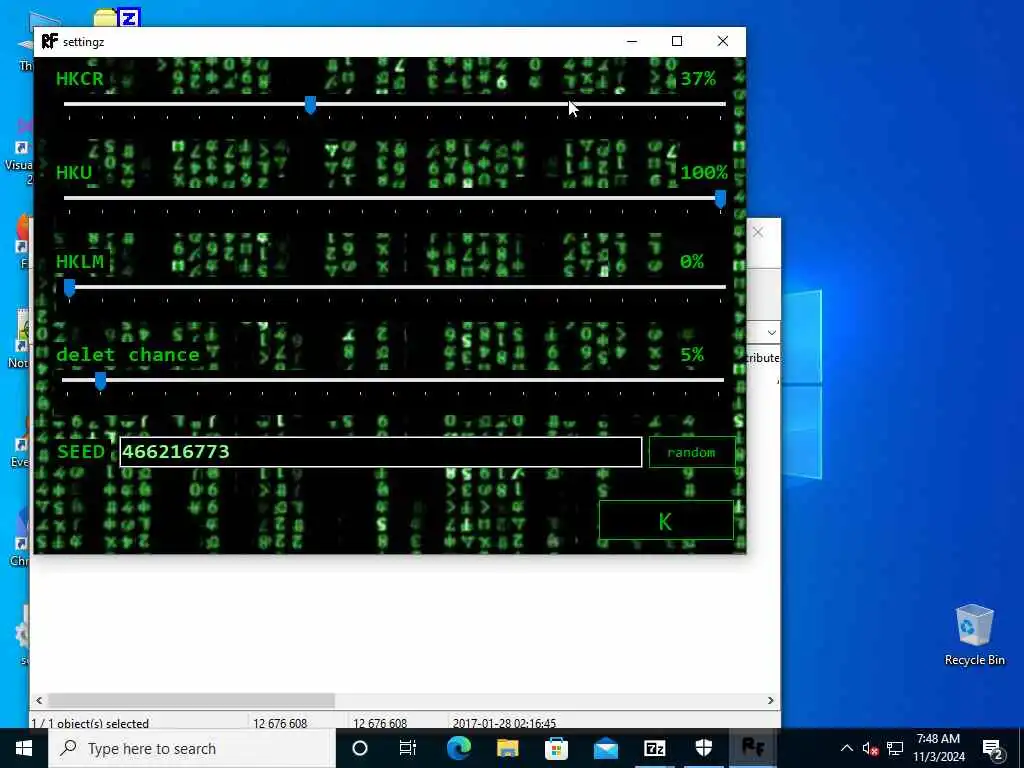Open Mail app from taskbar
This screenshot has height=768, width=1024.
click(606, 748)
